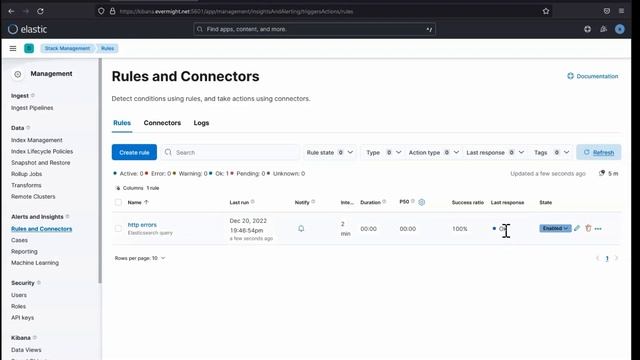640x360 pixels.
Task: Open the Type filter dropdown
Action: click(383, 152)
